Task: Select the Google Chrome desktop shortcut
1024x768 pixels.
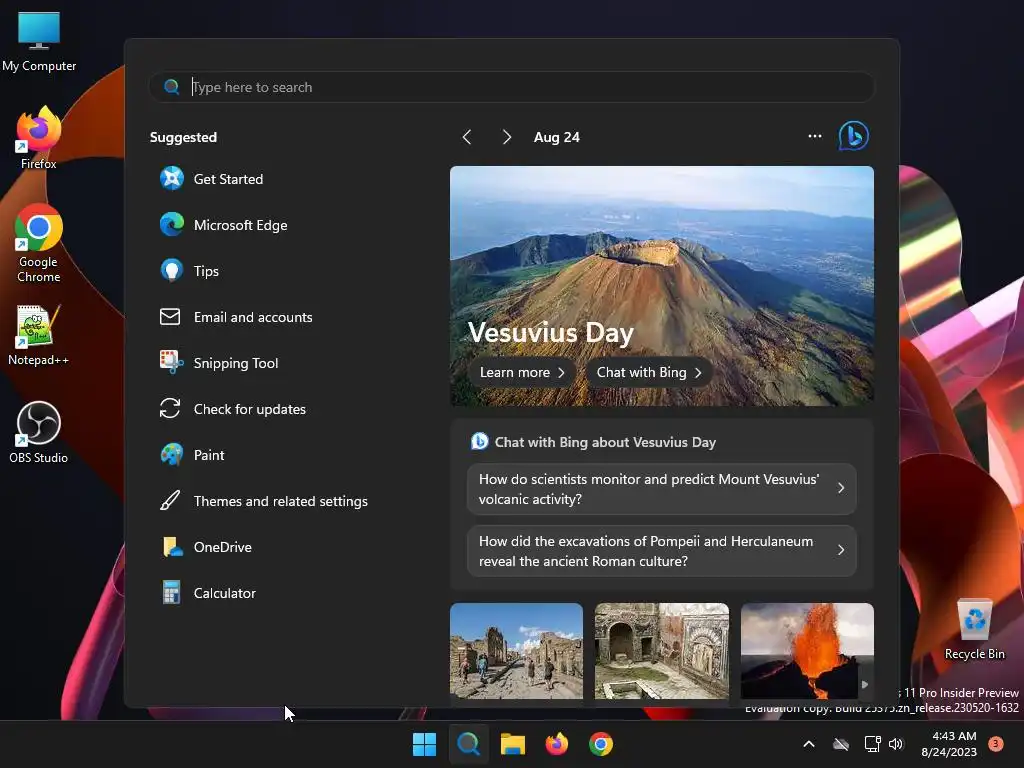Action: [x=39, y=243]
